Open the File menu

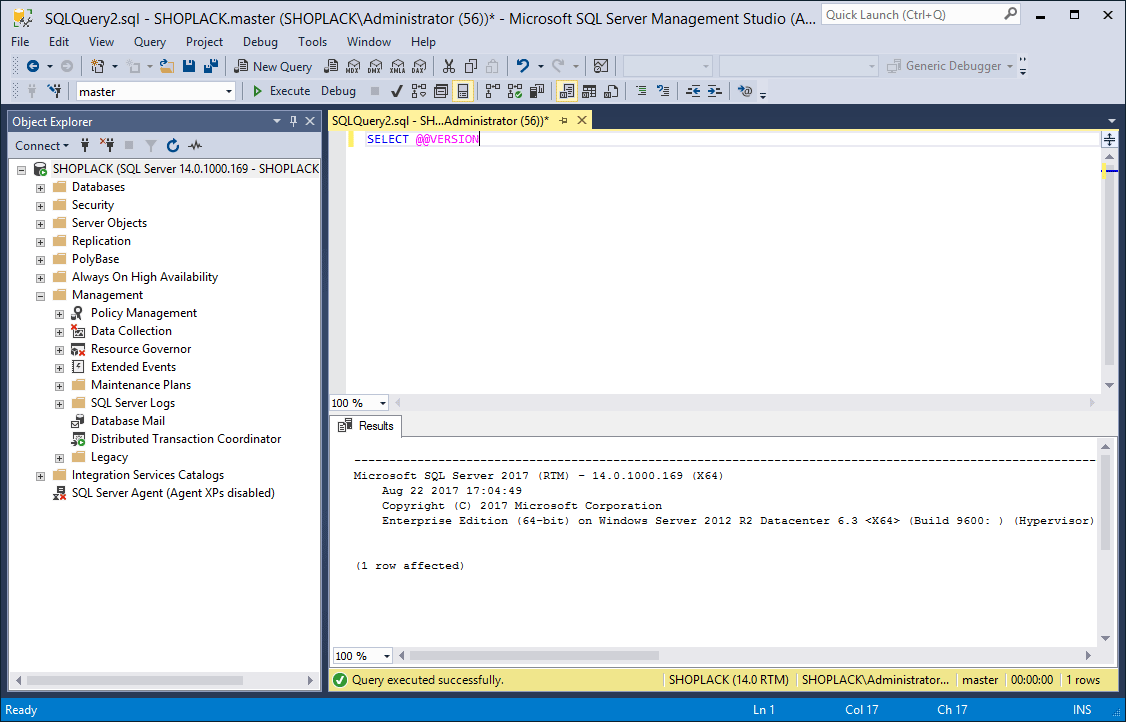click(20, 42)
